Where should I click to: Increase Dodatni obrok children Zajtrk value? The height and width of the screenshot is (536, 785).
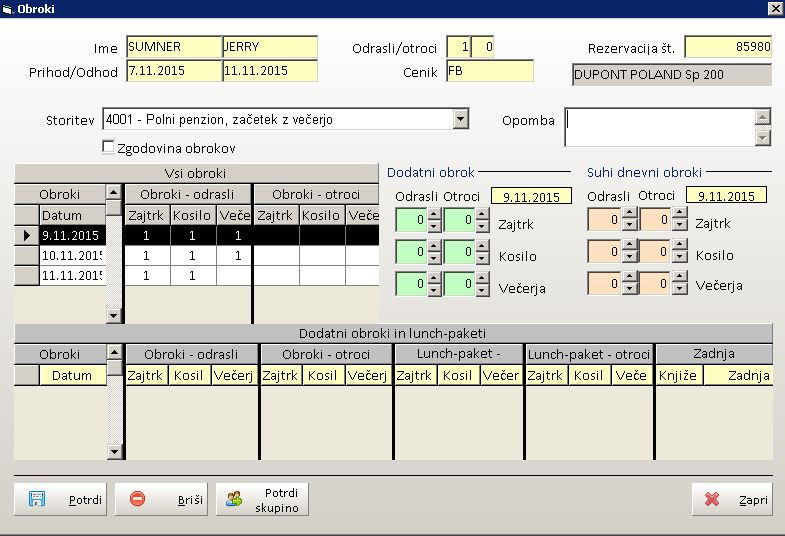(482, 214)
